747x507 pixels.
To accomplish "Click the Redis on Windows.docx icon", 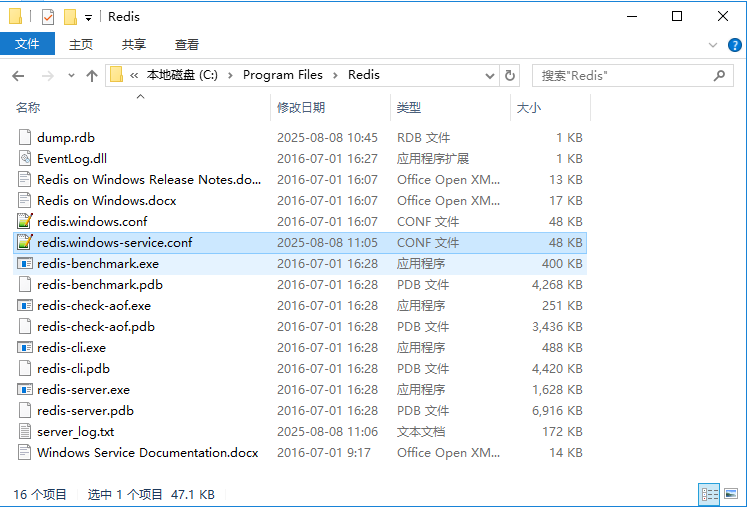I will pyautogui.click(x=25, y=200).
